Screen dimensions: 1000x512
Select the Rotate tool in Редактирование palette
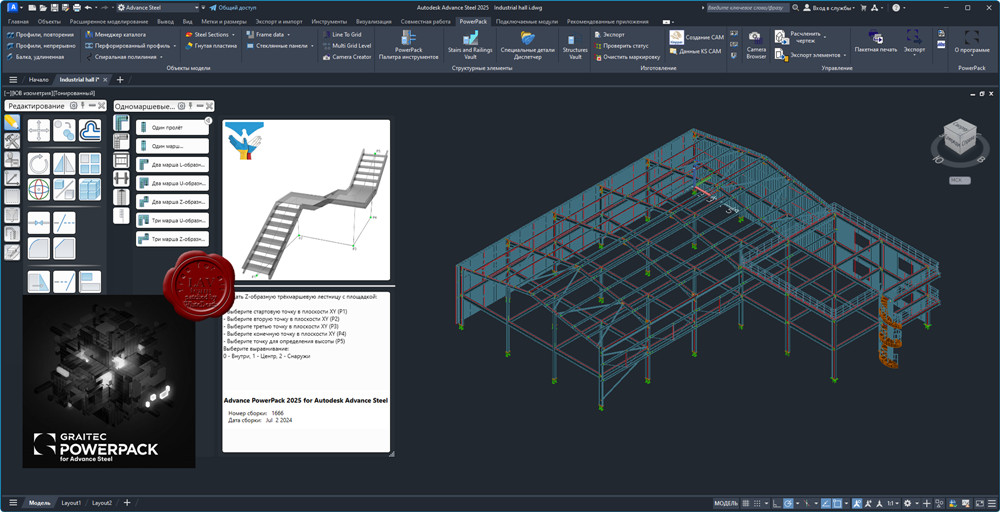39,163
